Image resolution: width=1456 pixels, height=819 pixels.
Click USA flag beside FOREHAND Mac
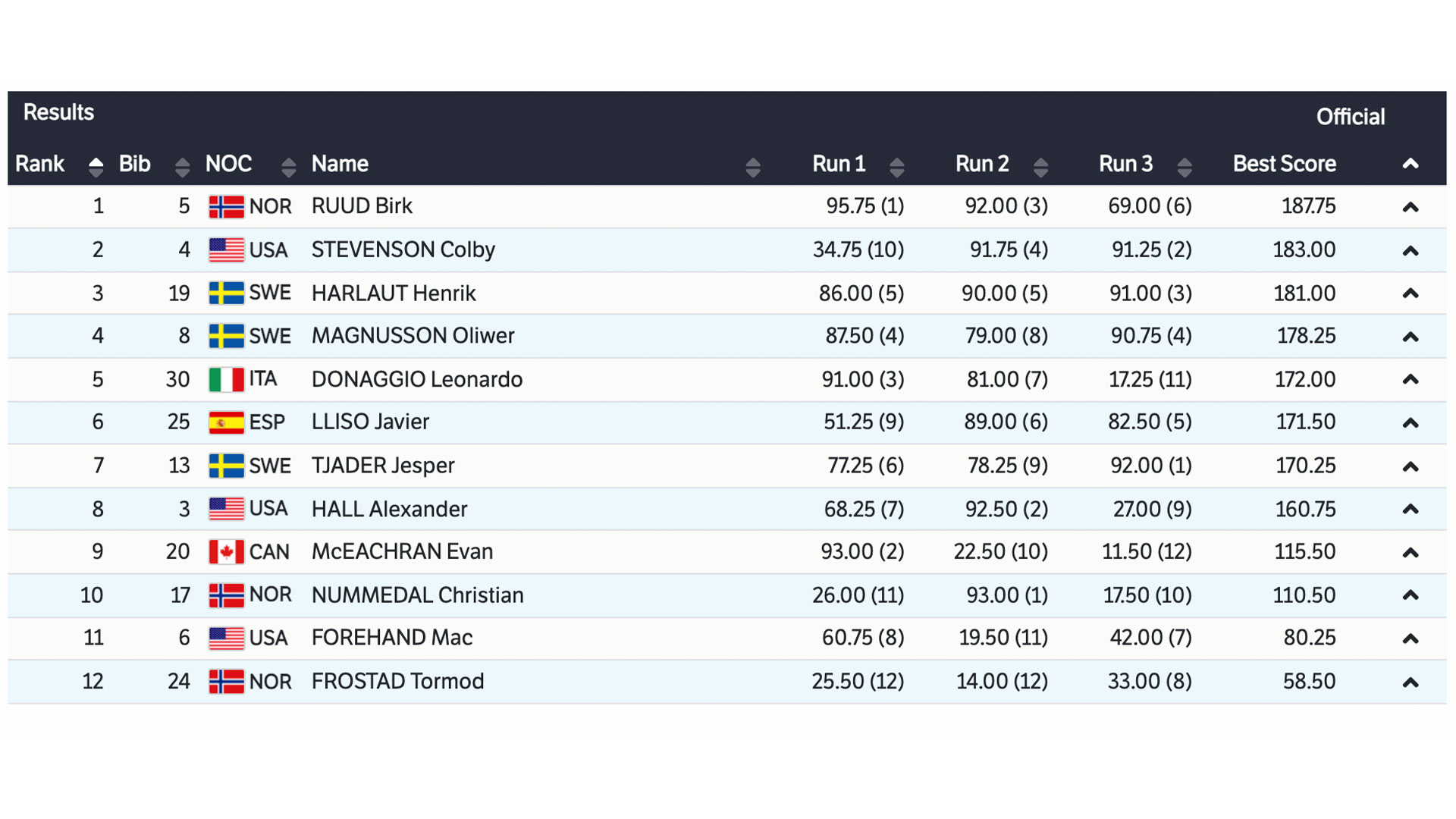[226, 639]
